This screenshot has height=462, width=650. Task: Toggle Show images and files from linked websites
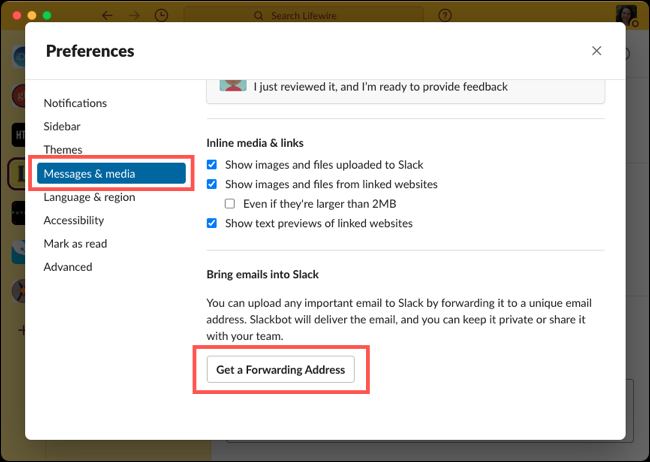coord(212,184)
